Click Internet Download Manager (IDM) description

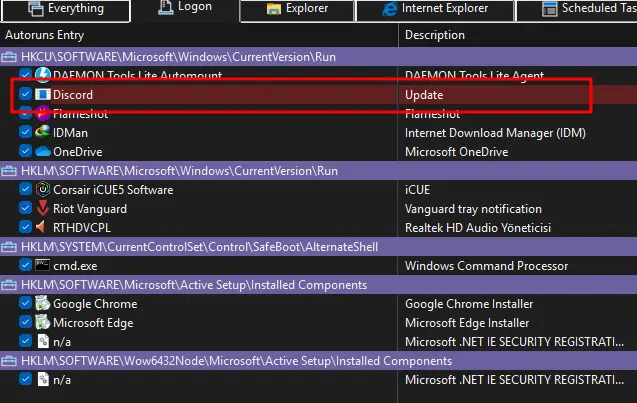(495, 133)
